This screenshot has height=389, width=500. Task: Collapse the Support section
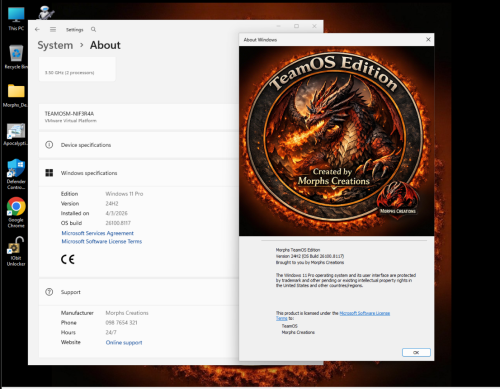tap(139, 292)
